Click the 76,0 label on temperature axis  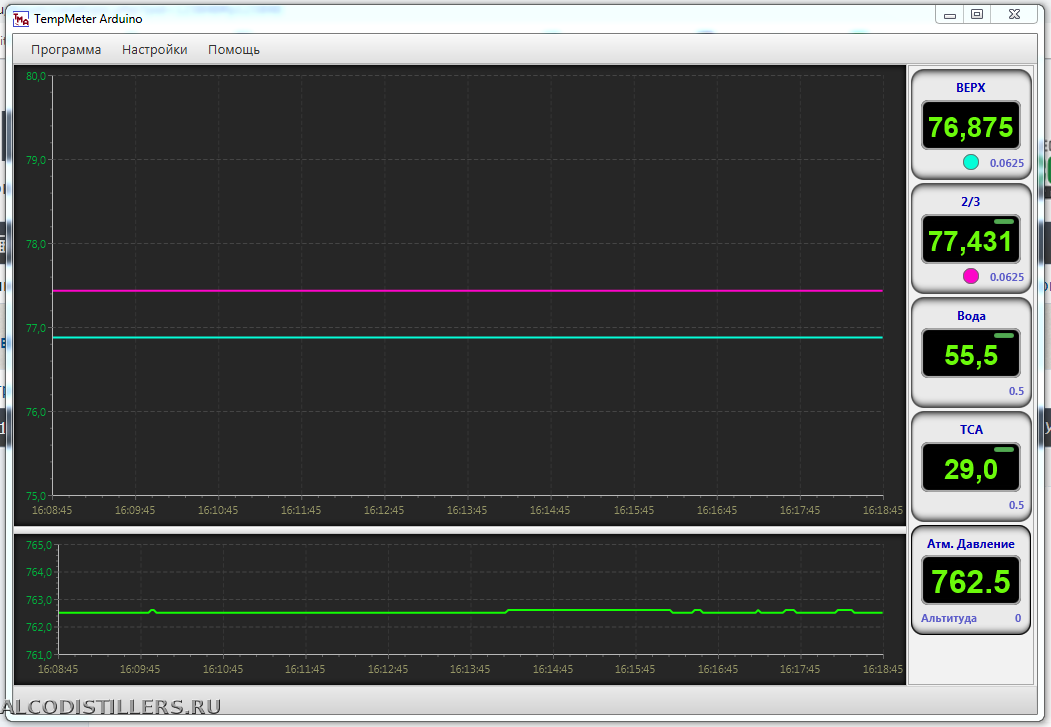[x=36, y=412]
